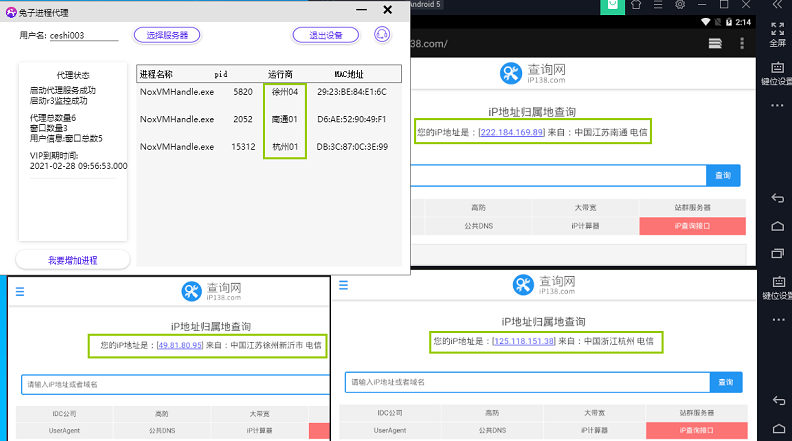Open lower sidebar three-dot more menu
Viewport: 792px width, 441px height.
pyautogui.click(x=778, y=320)
